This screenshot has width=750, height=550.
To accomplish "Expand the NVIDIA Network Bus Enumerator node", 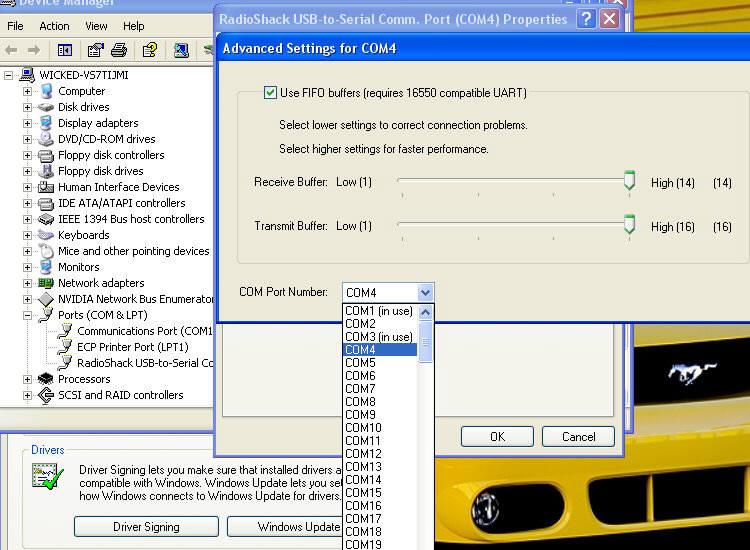I will (27, 299).
